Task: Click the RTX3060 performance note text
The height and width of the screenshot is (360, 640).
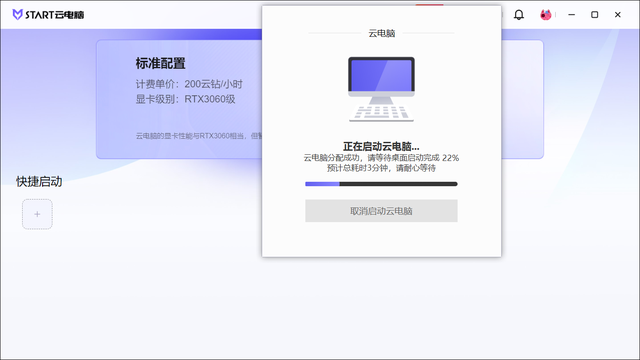Action: pyautogui.click(x=199, y=136)
